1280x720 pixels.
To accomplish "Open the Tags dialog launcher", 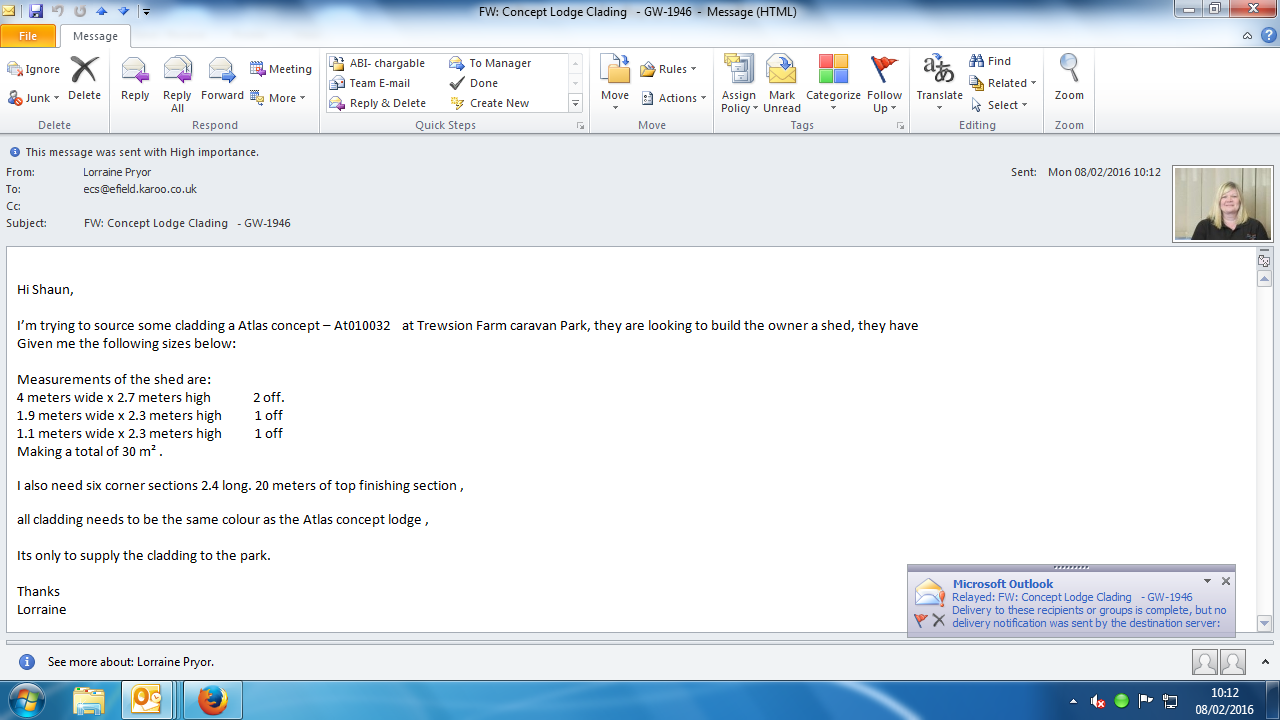I will point(900,126).
